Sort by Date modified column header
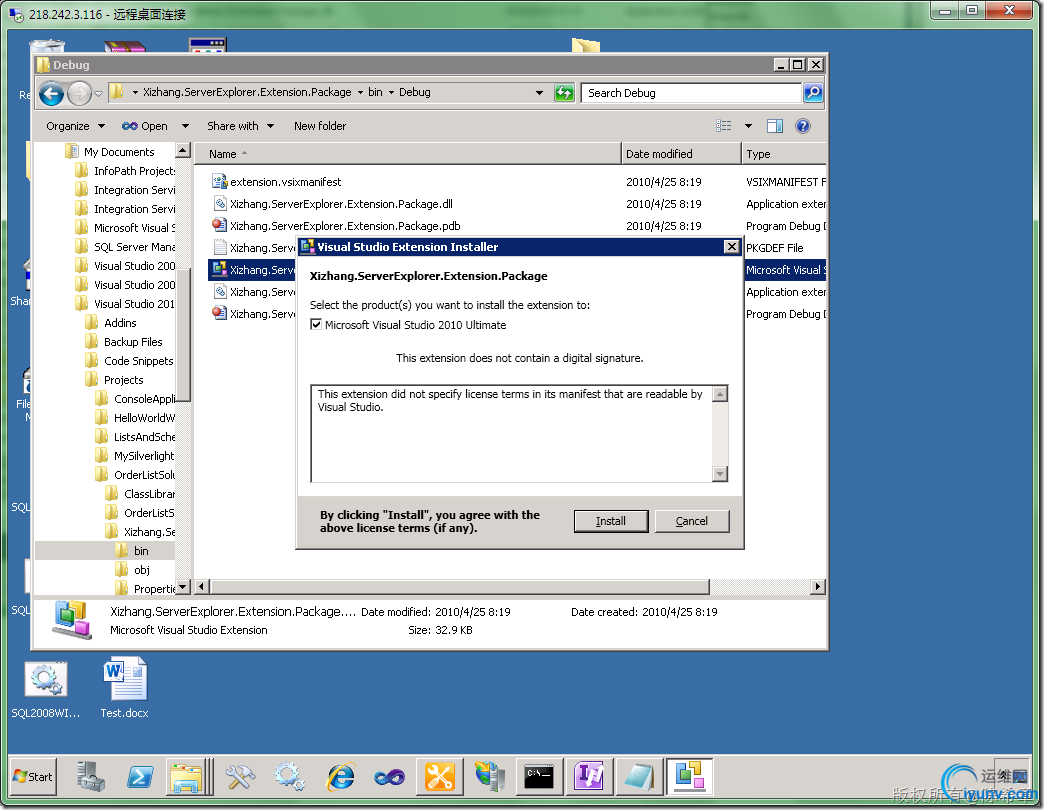Image resolution: width=1044 pixels, height=810 pixels. pyautogui.click(x=680, y=154)
